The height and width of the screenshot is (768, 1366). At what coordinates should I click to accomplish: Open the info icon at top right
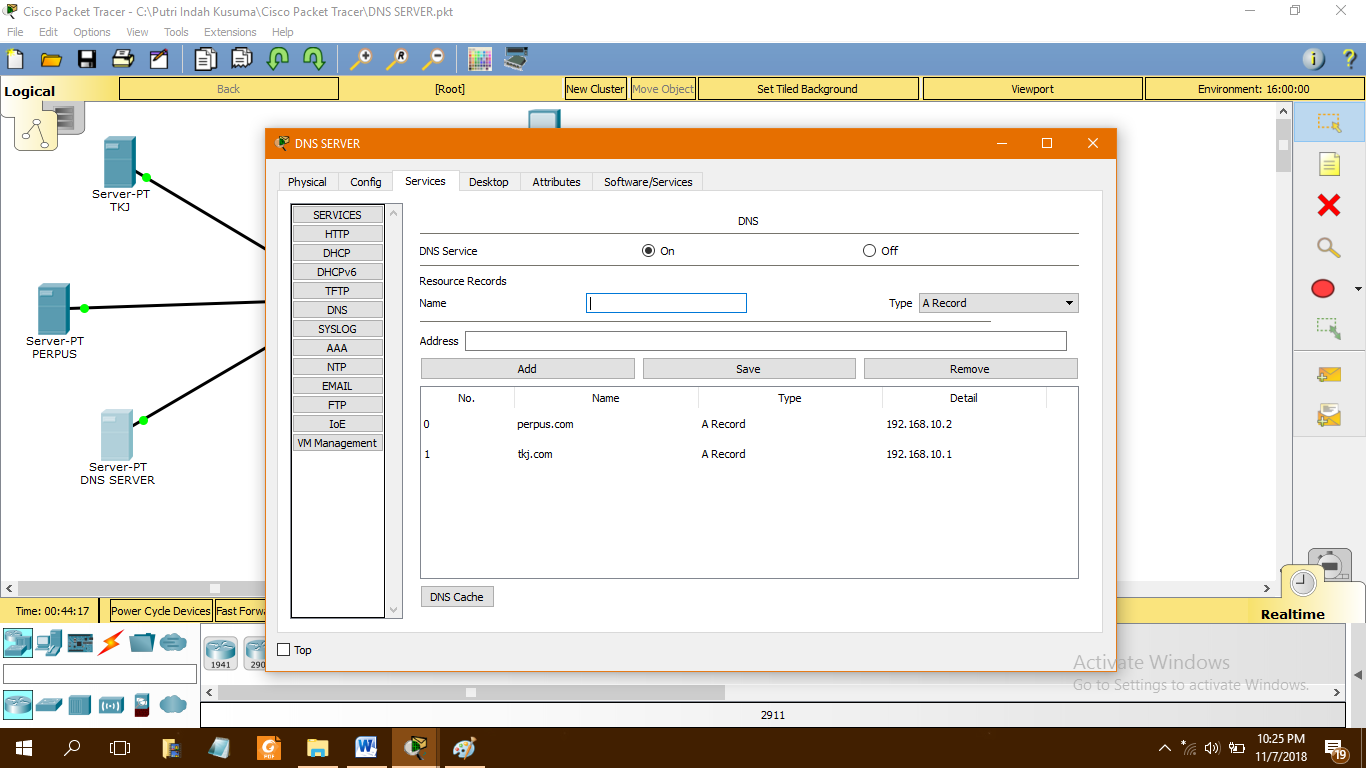click(1313, 59)
